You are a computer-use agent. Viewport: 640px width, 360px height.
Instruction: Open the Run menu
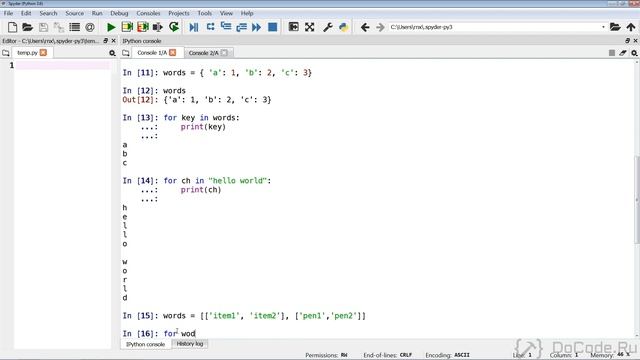97,13
